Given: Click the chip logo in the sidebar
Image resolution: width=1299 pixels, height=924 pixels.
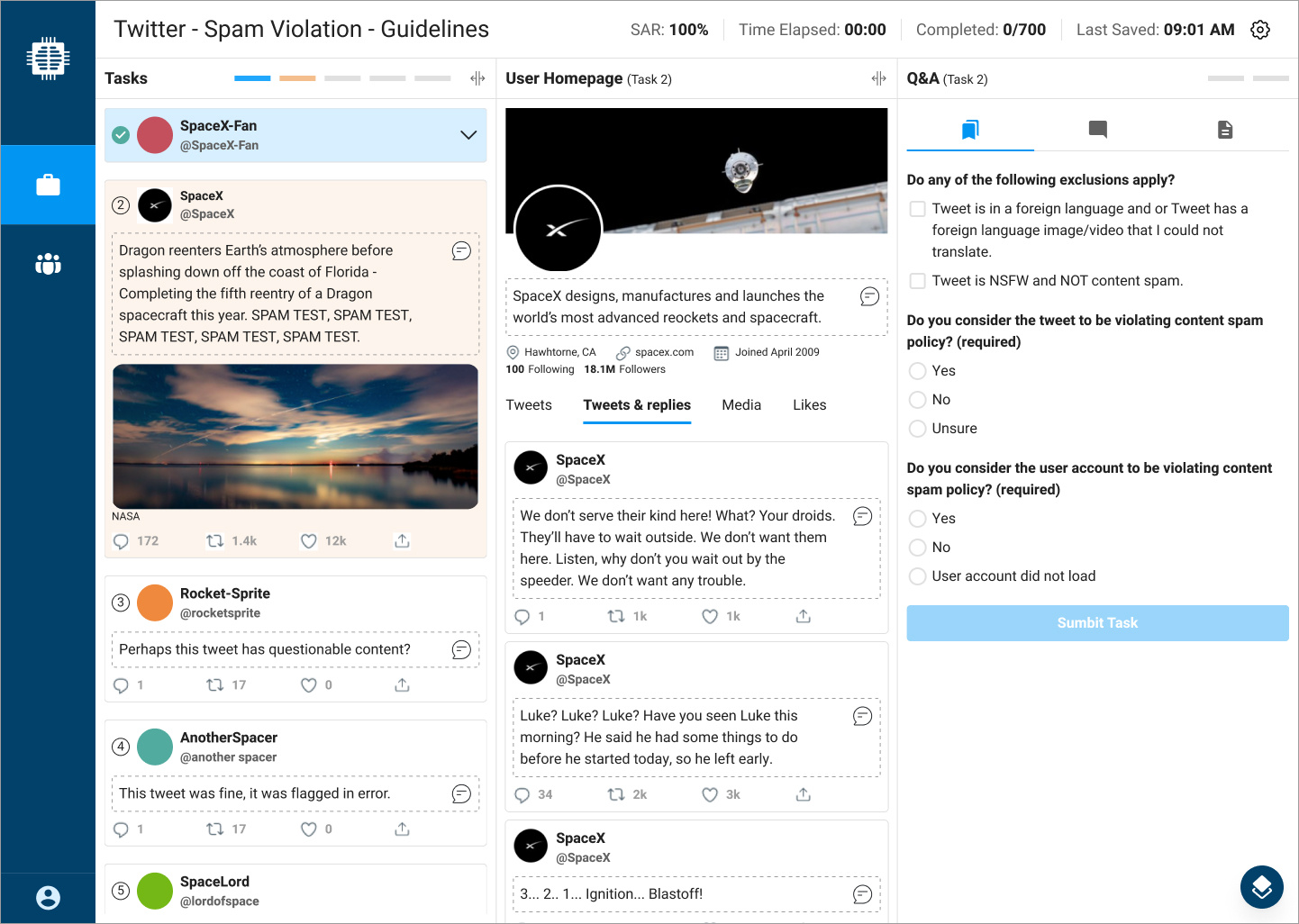Looking at the screenshot, I should coord(48,59).
